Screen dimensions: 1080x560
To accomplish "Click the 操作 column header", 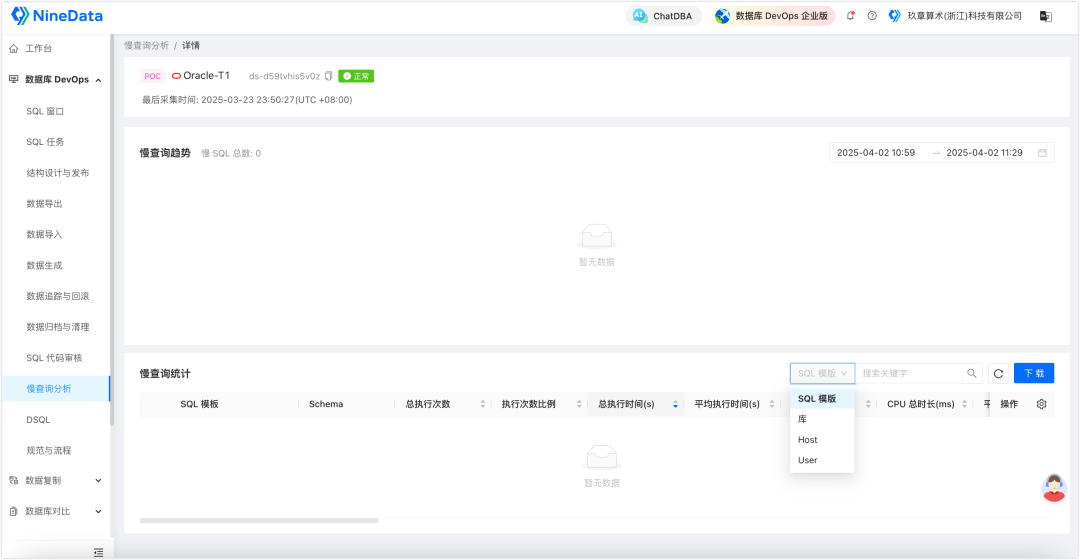I will coord(1009,404).
